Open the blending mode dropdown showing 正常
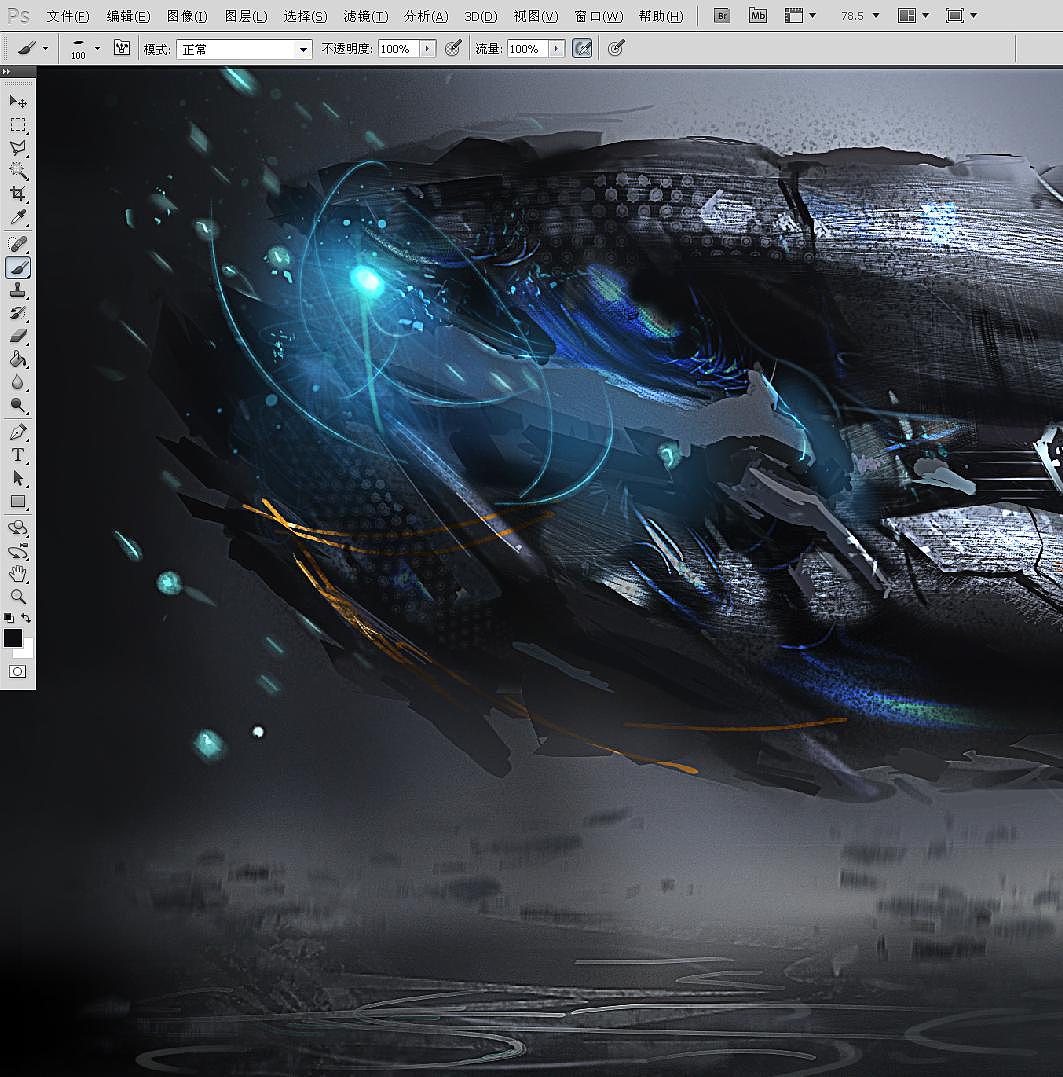 click(x=244, y=49)
